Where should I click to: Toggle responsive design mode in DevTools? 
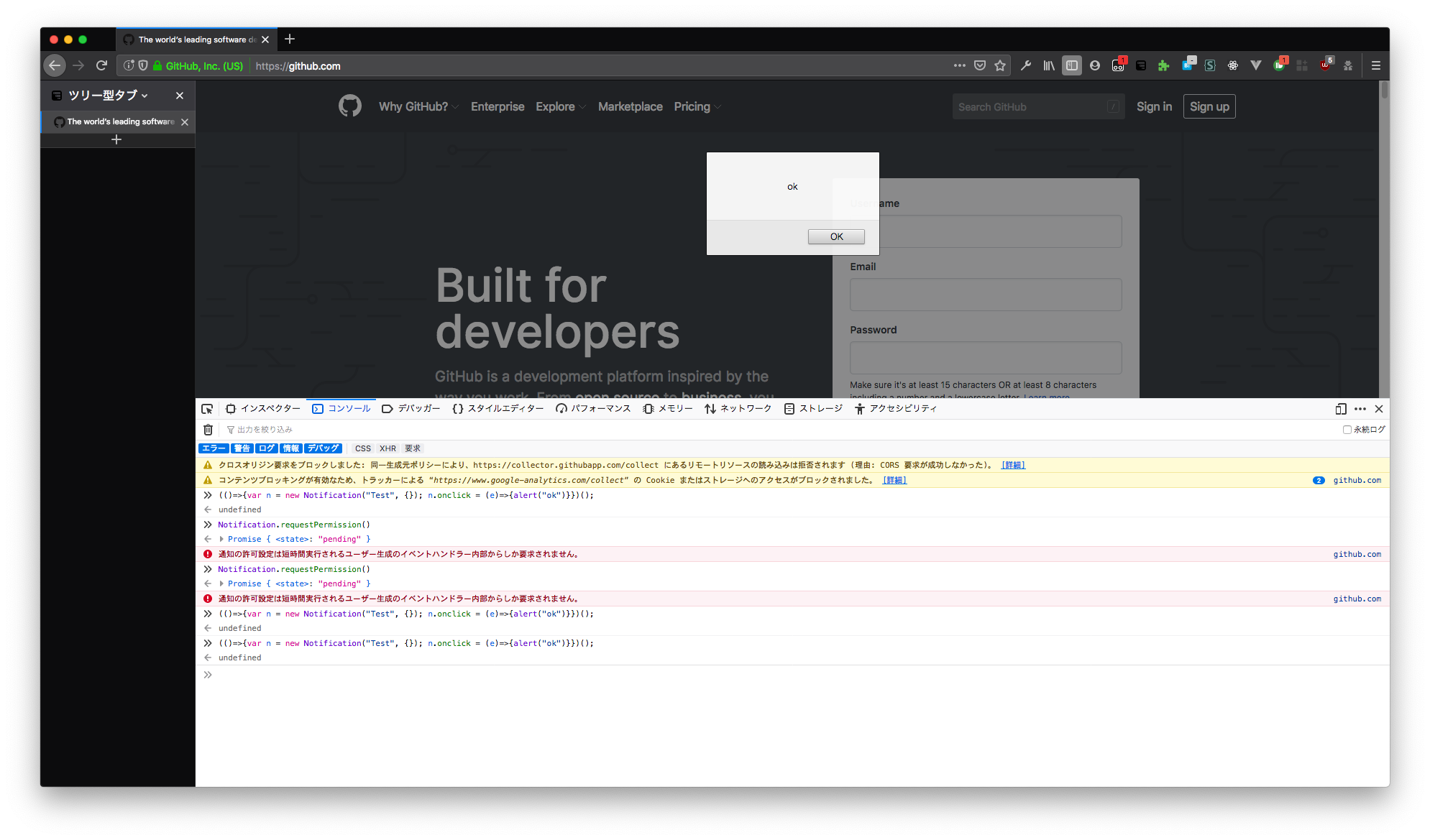(x=1340, y=409)
